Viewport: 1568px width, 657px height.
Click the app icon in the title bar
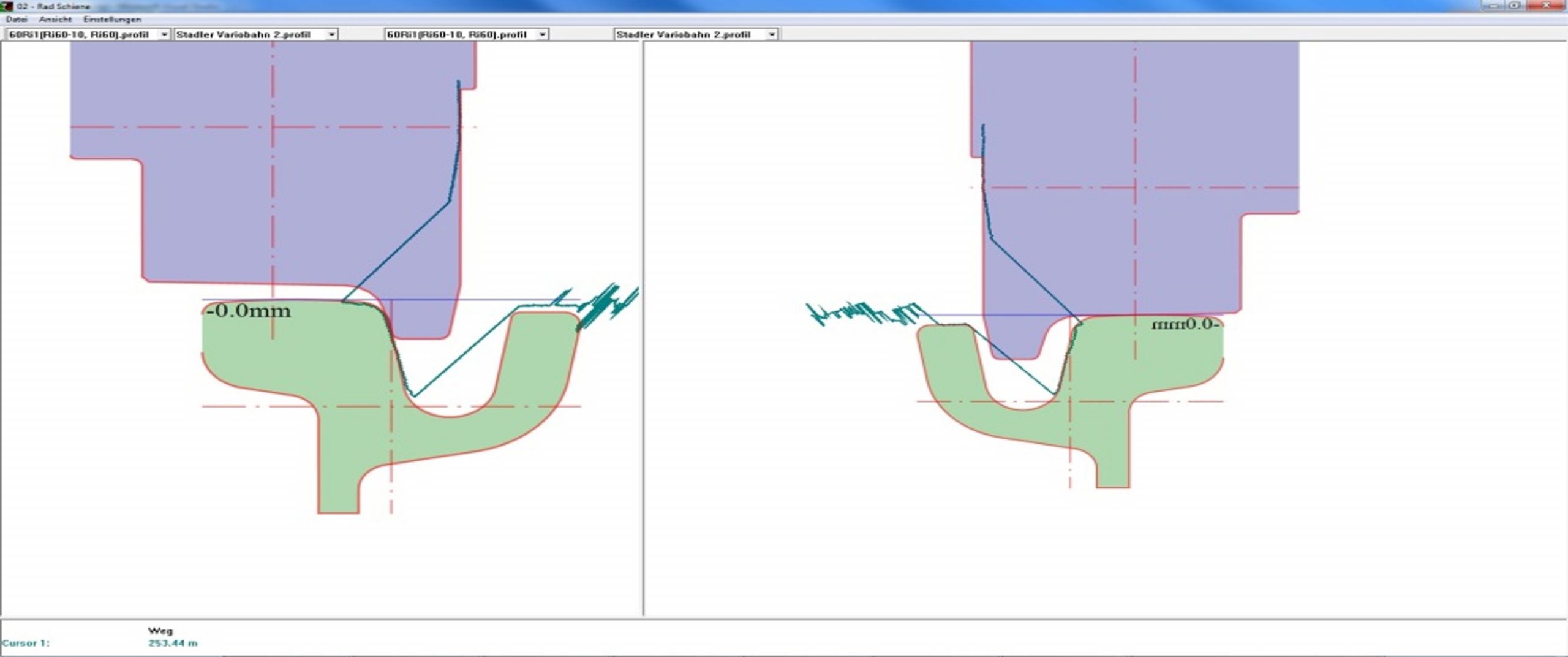pos(8,6)
